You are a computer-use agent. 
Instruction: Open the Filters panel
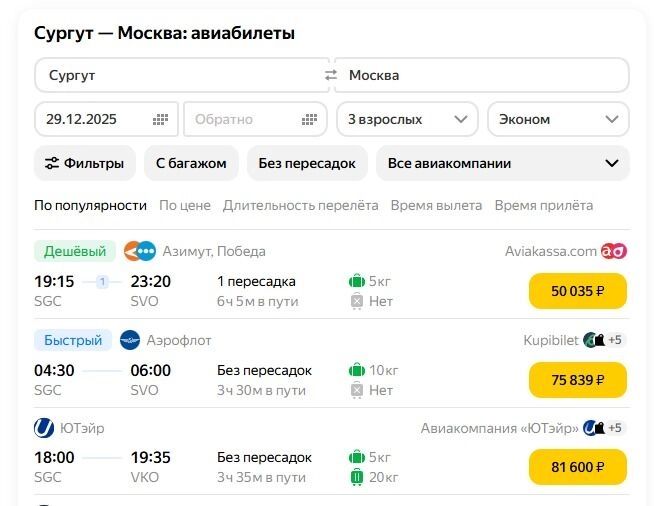(85, 163)
